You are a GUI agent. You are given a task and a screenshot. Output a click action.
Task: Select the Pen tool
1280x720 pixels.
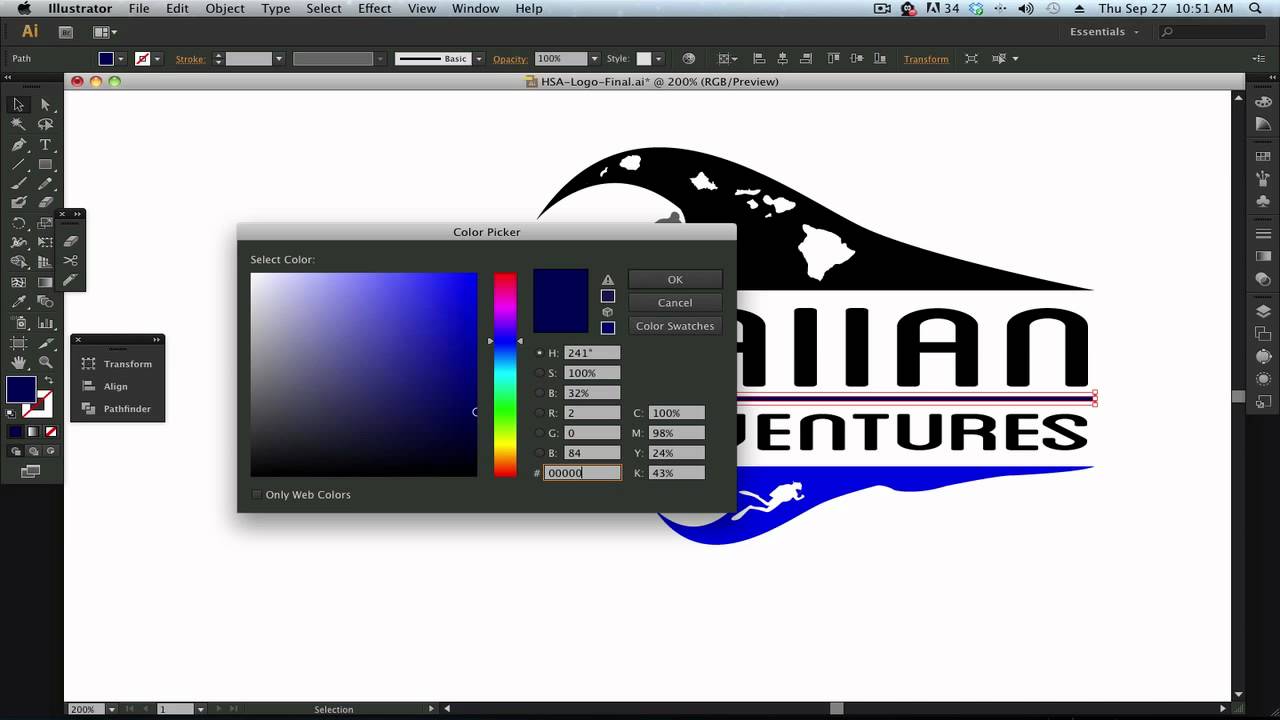[x=18, y=144]
